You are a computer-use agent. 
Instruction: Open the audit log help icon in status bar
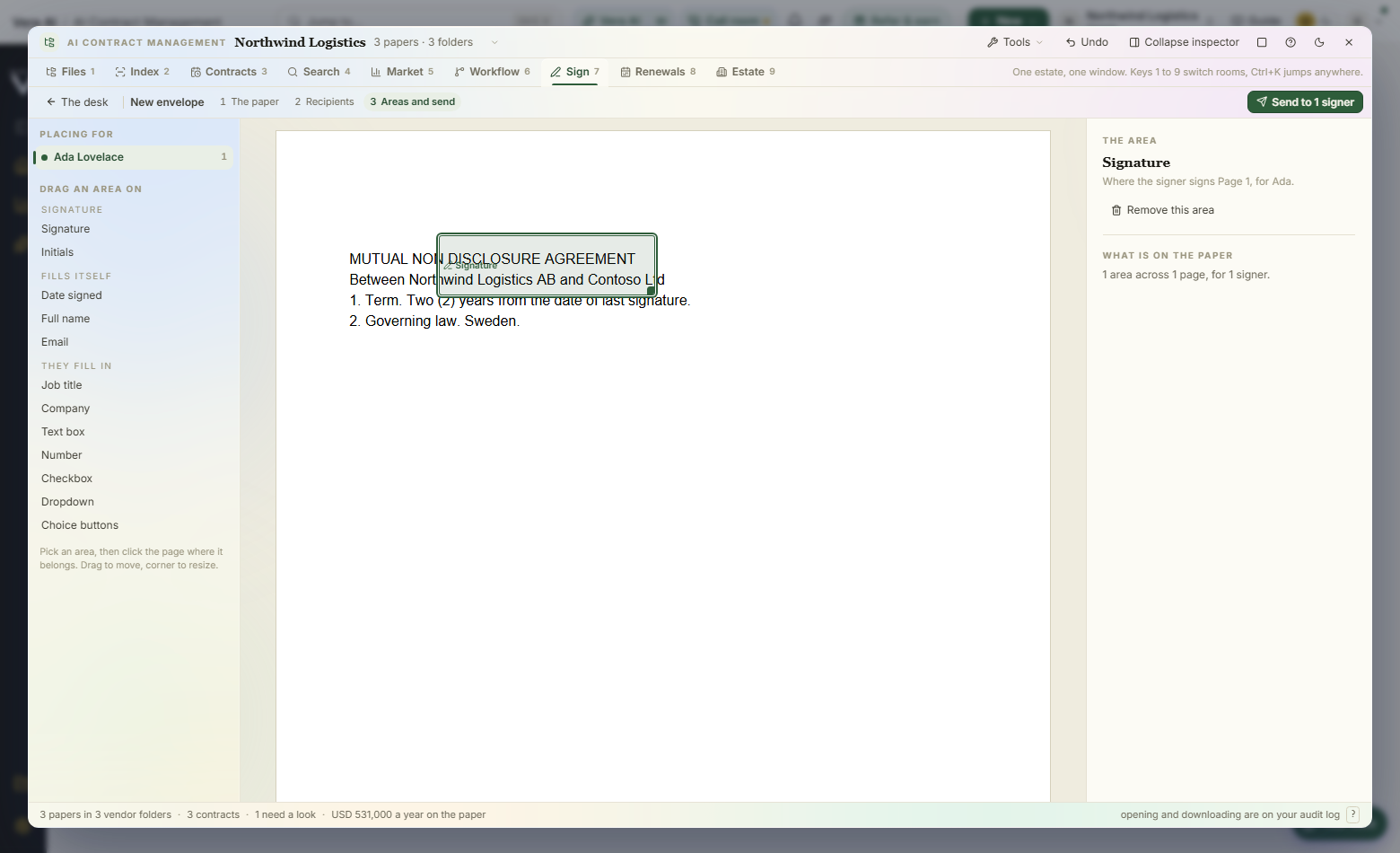pos(1353,814)
